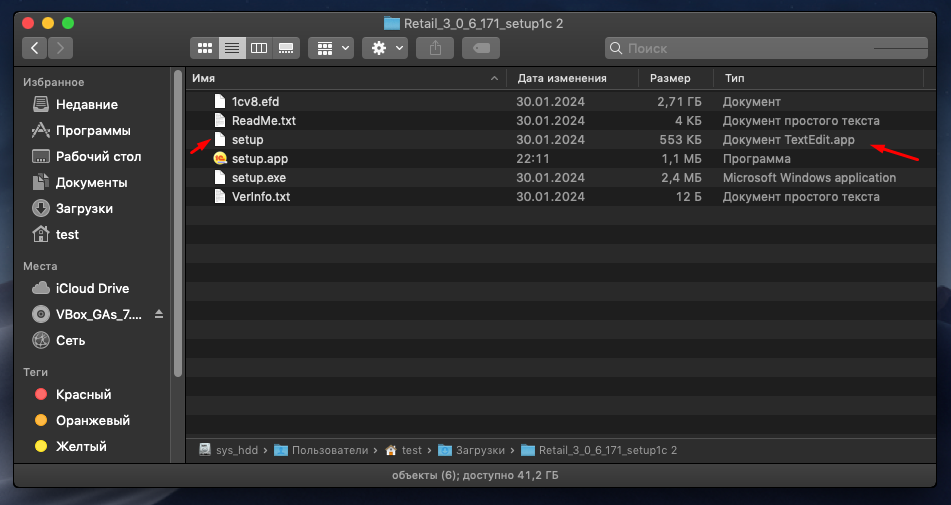Sort by the Дата изменения column header
The height and width of the screenshot is (505, 951).
pos(562,78)
